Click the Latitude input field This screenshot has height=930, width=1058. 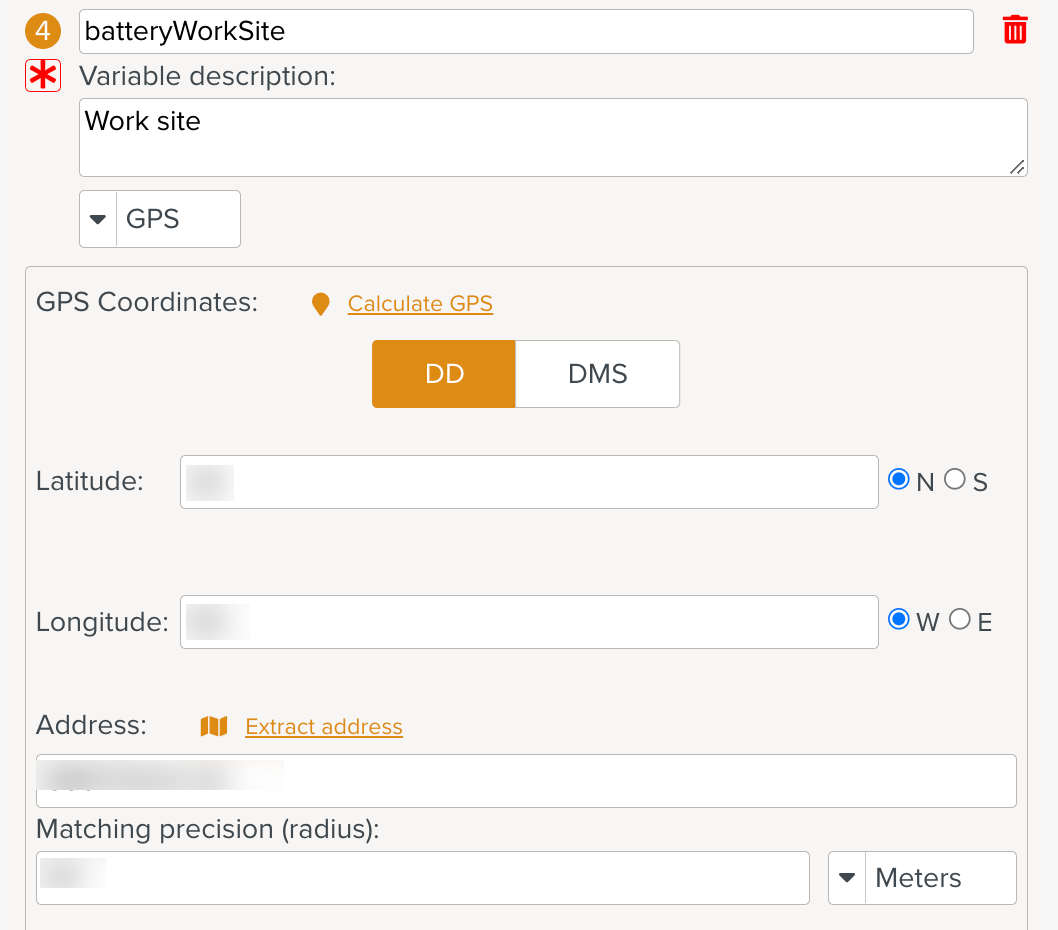529,482
